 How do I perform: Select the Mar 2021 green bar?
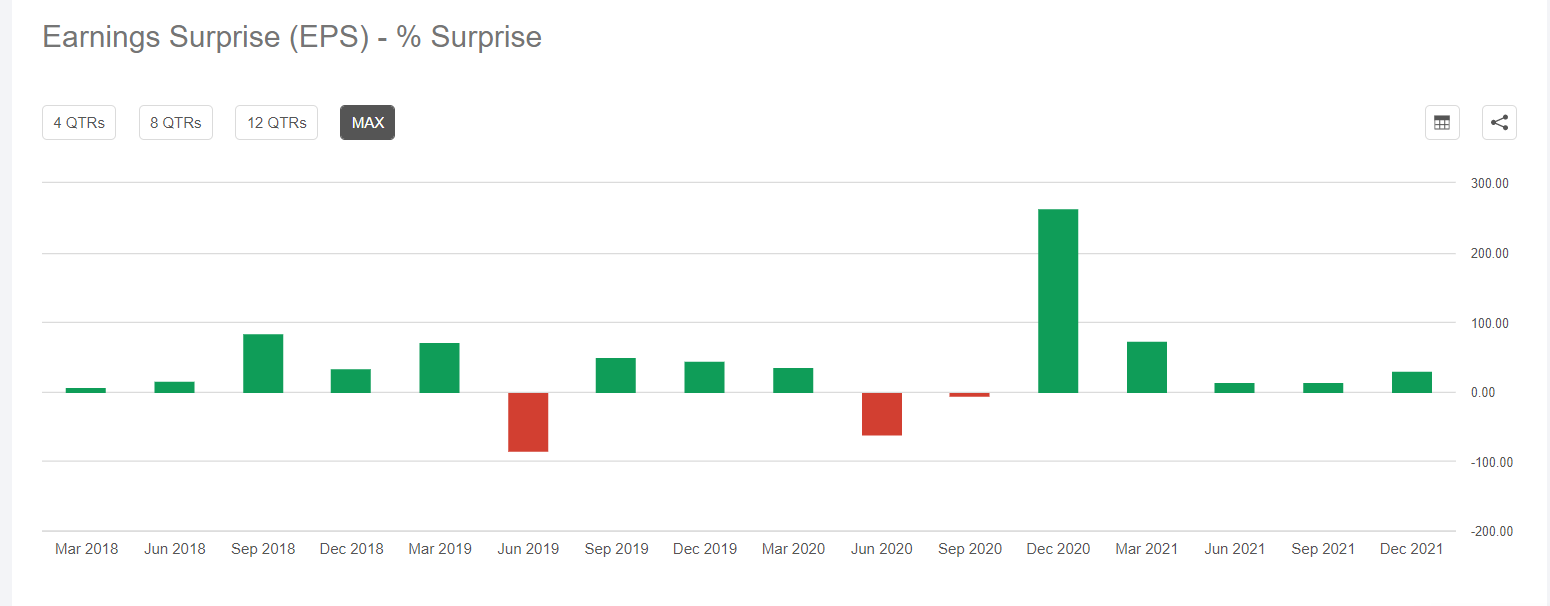coord(1146,367)
